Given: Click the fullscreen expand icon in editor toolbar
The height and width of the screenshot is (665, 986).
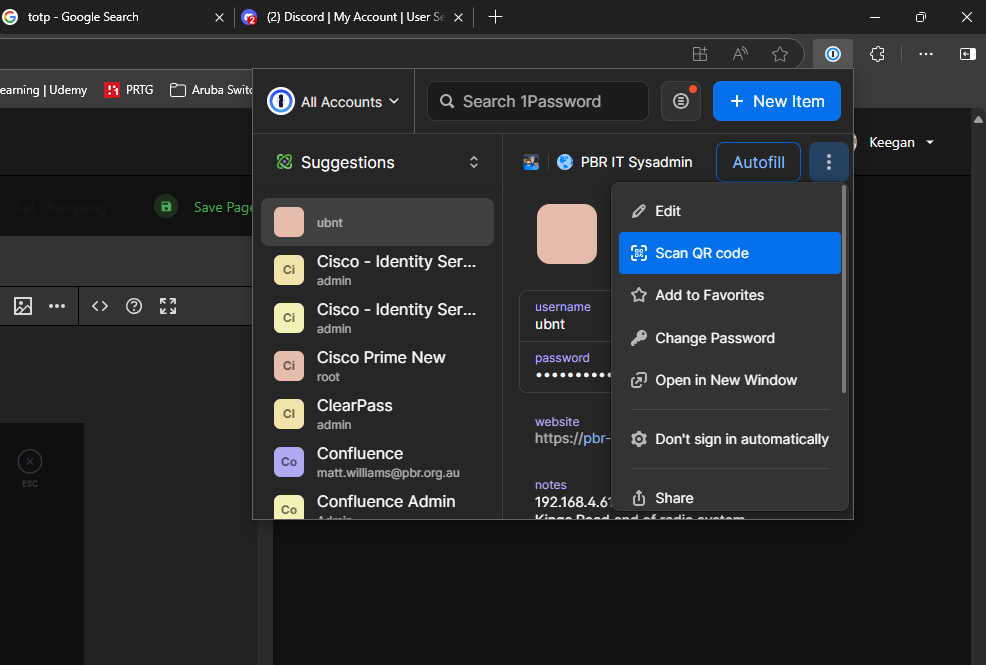Looking at the screenshot, I should pos(168,306).
